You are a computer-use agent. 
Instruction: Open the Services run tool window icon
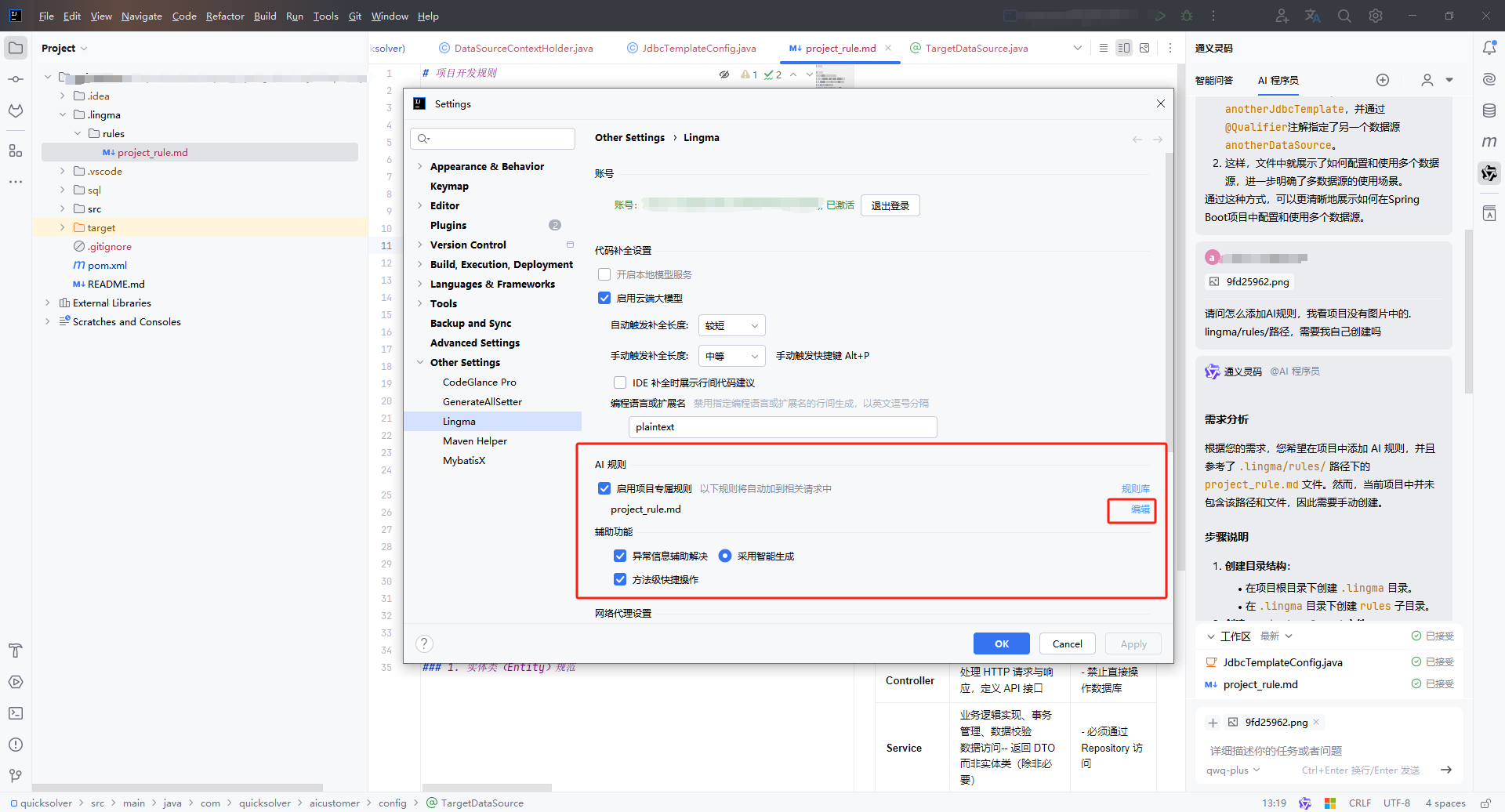(x=16, y=682)
